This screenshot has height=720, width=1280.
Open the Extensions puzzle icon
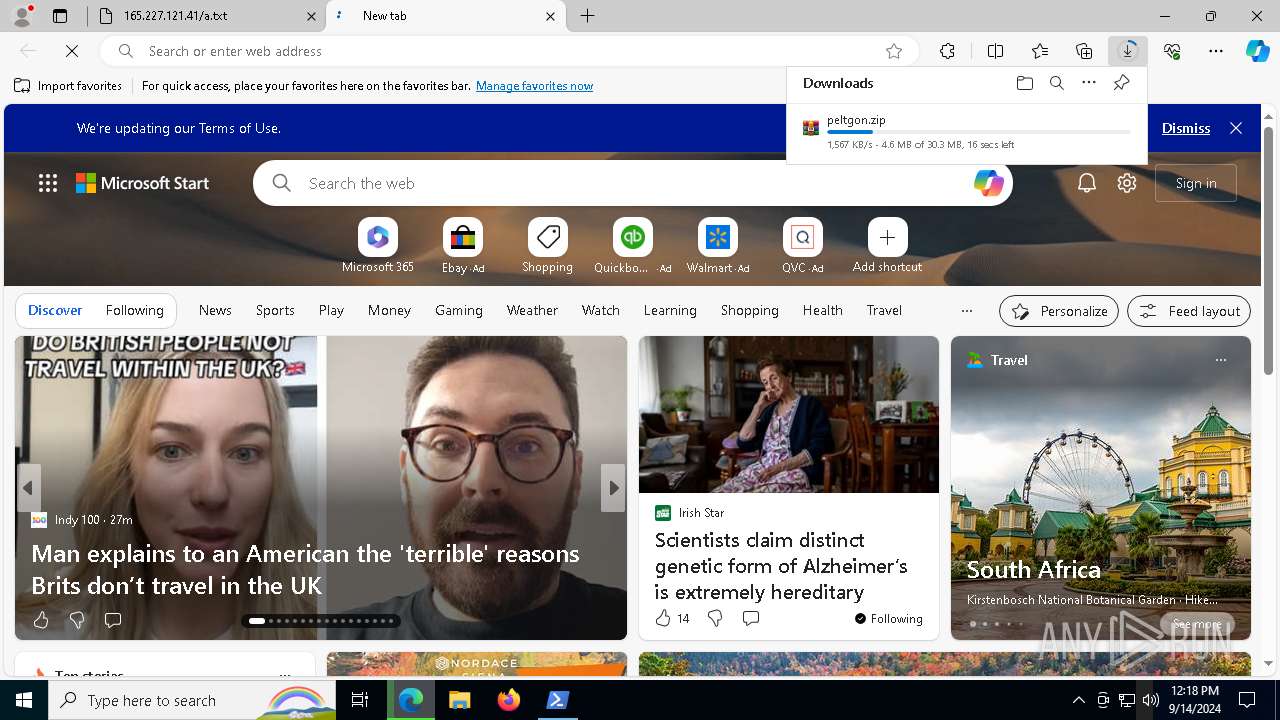point(947,51)
